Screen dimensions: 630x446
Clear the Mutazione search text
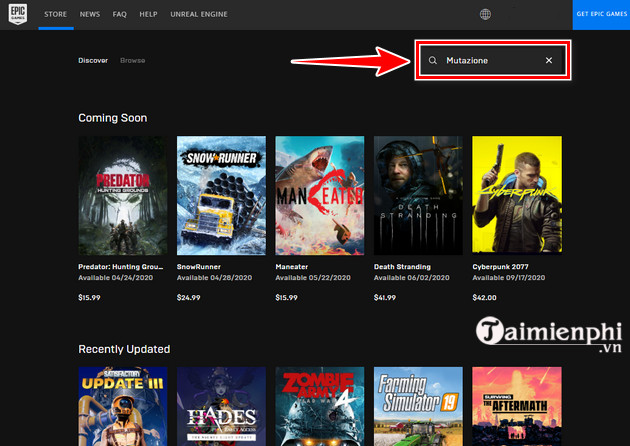(549, 60)
